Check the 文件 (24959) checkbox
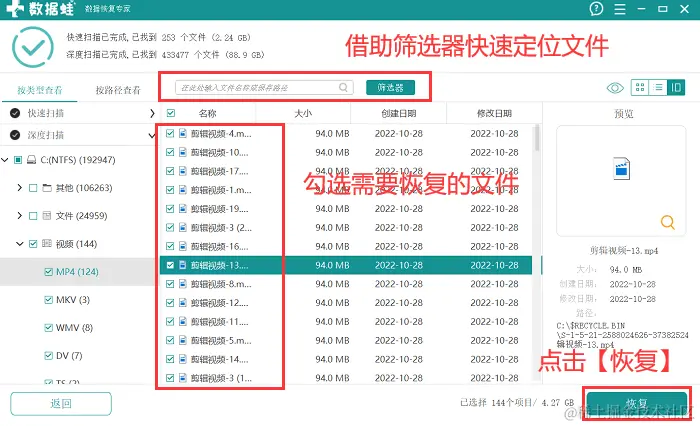Viewport: 700px width, 426px height. (x=33, y=216)
